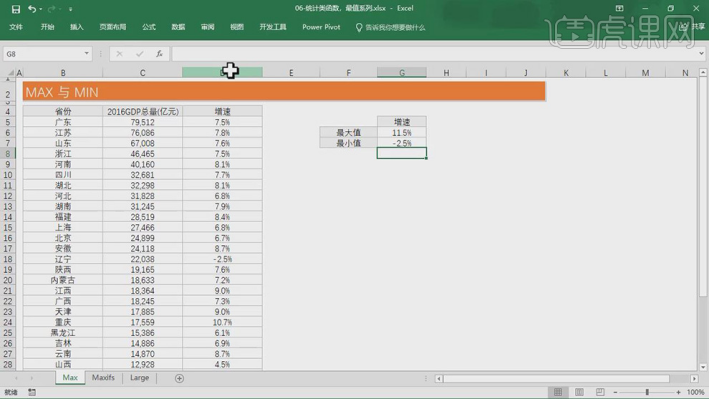Switch to the 数据 ribbon tab
The height and width of the screenshot is (399, 709).
coord(178,27)
